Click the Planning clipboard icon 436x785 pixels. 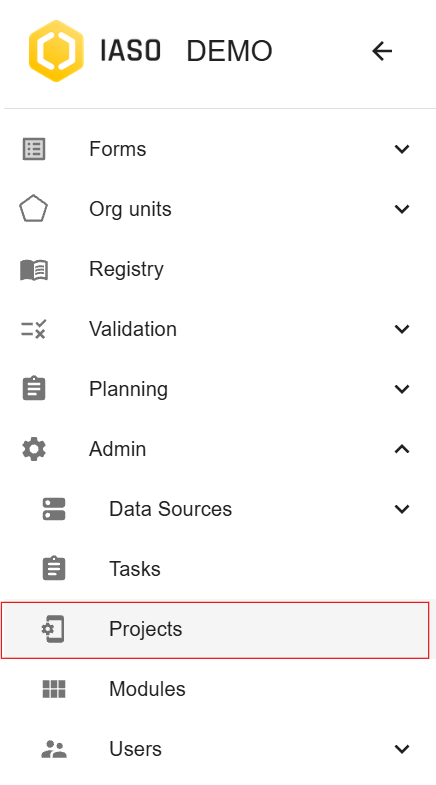tap(34, 388)
